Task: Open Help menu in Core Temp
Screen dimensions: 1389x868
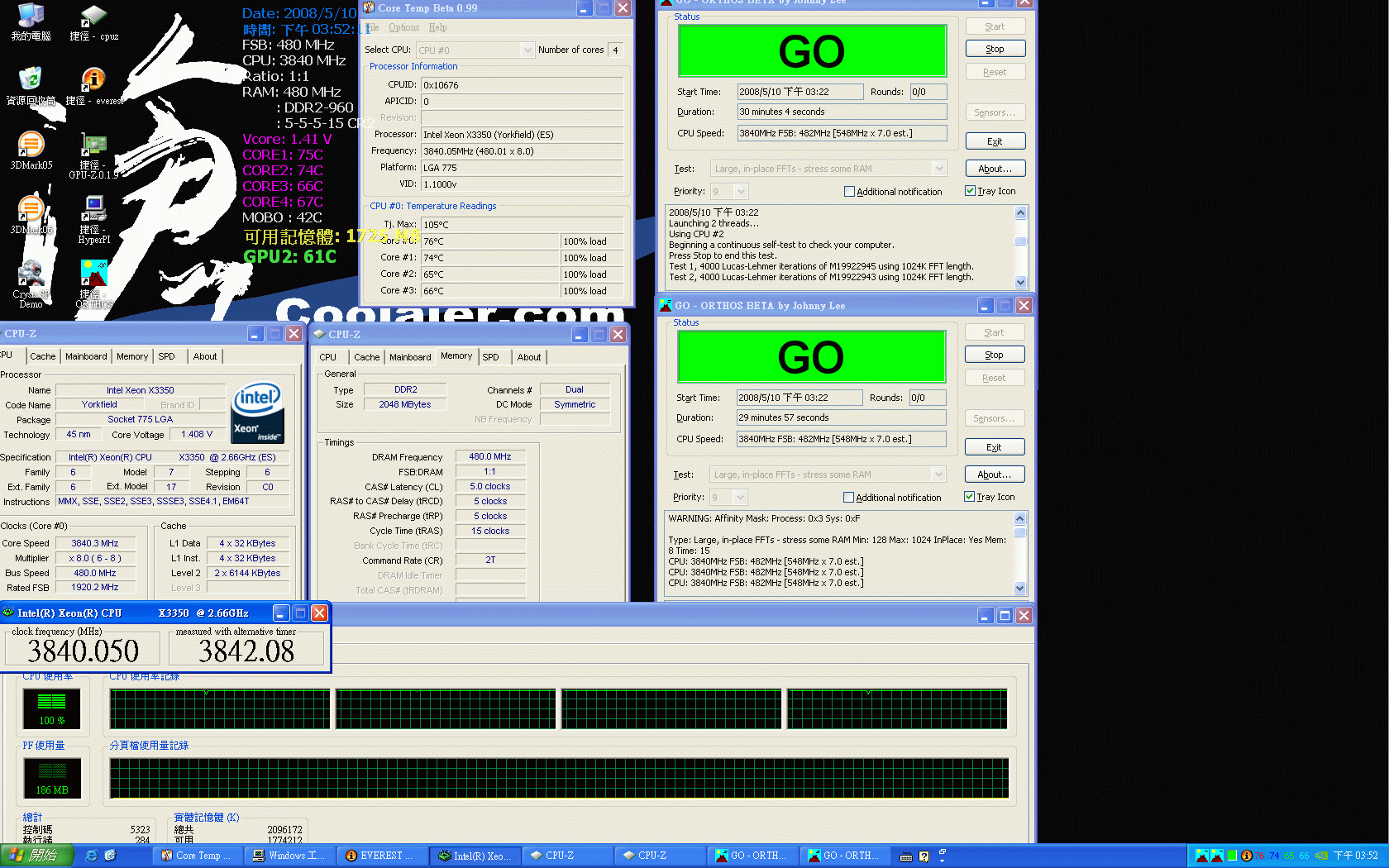Action: tap(437, 27)
